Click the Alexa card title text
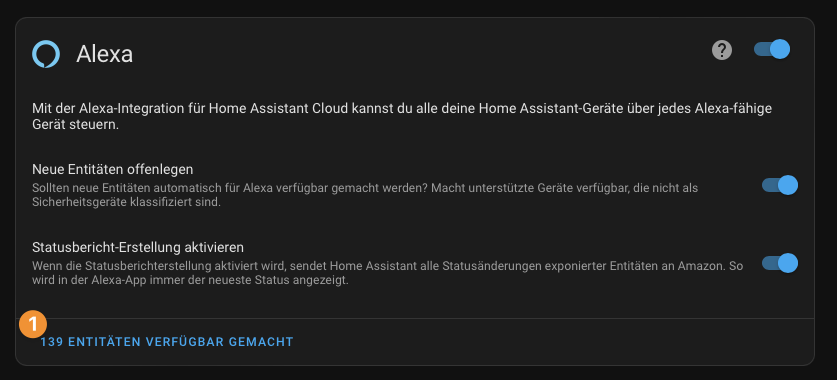 [x=105, y=54]
